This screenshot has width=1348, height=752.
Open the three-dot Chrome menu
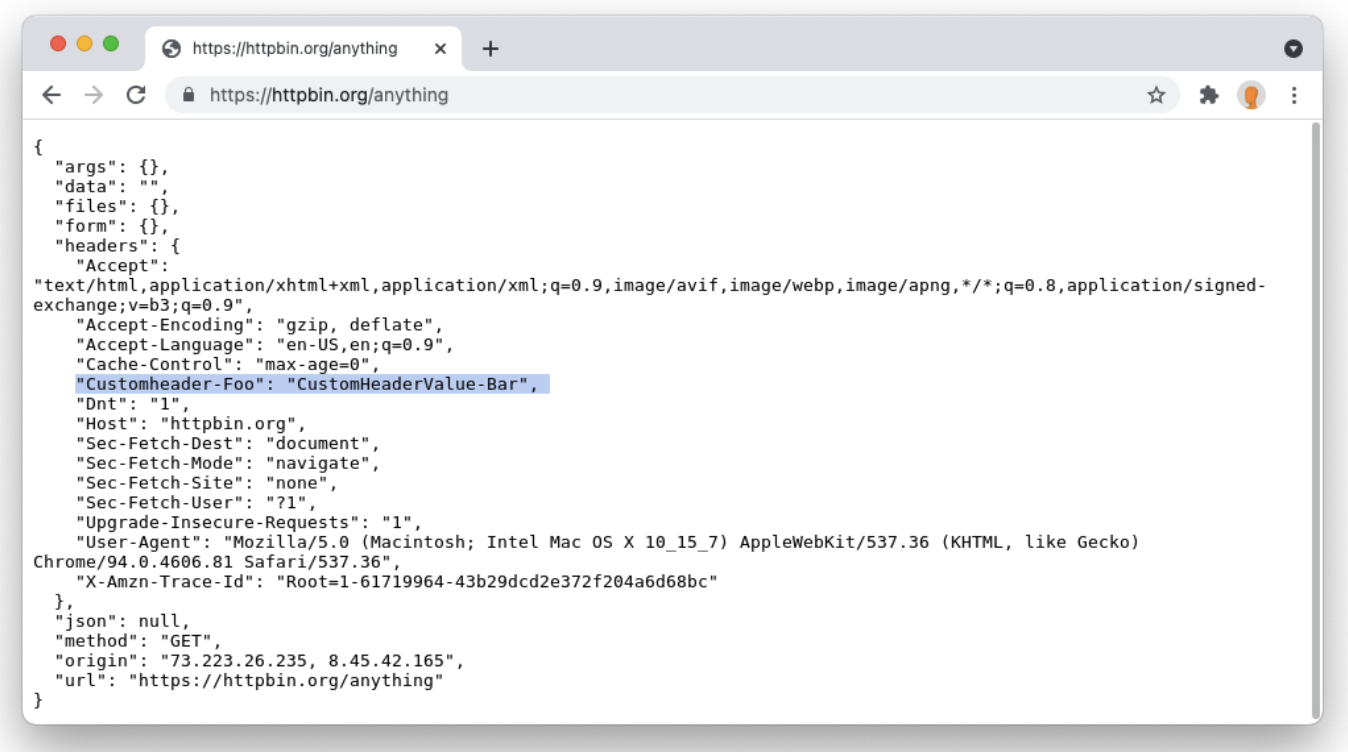pyautogui.click(x=1294, y=95)
